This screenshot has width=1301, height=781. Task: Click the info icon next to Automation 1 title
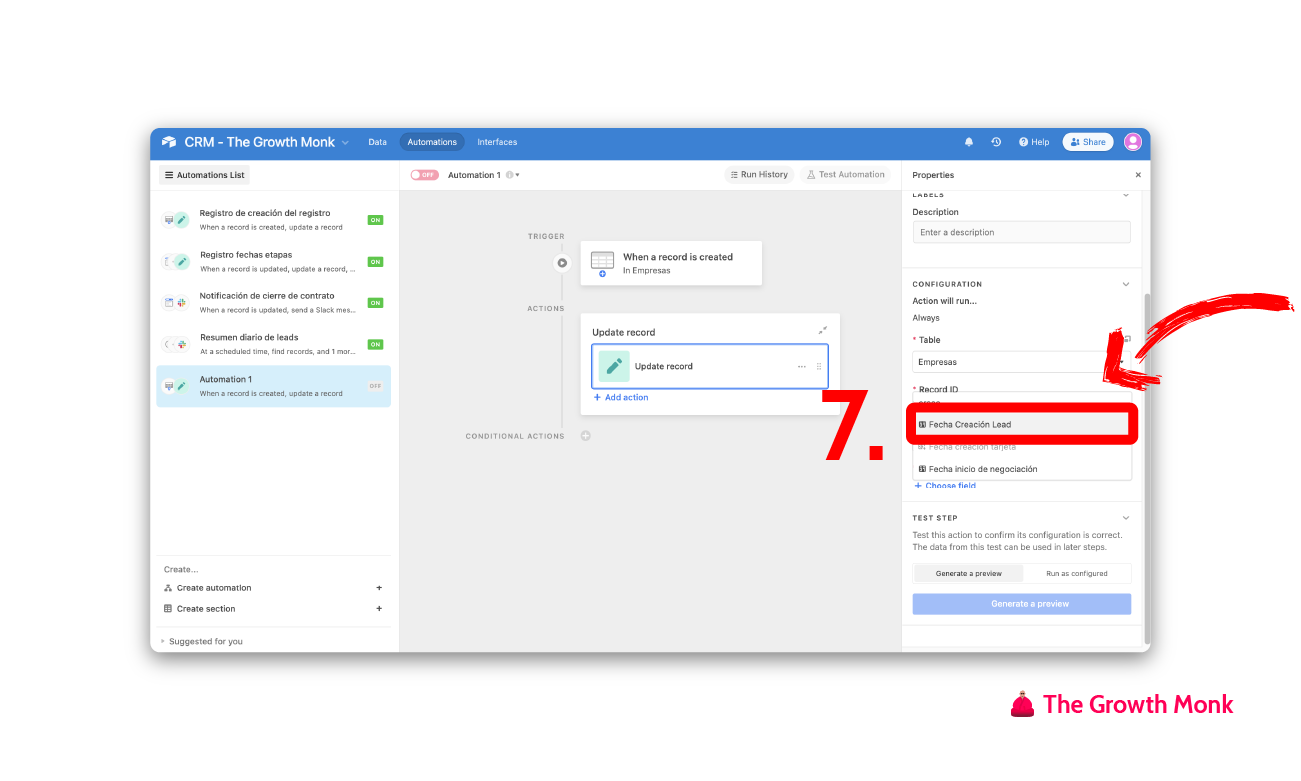509,175
